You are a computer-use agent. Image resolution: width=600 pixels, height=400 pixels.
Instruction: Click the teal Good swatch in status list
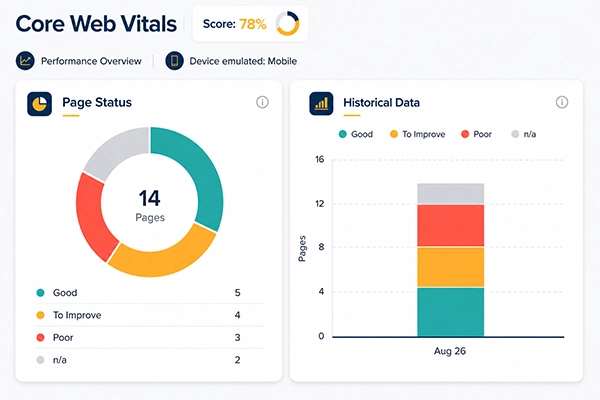coord(40,293)
